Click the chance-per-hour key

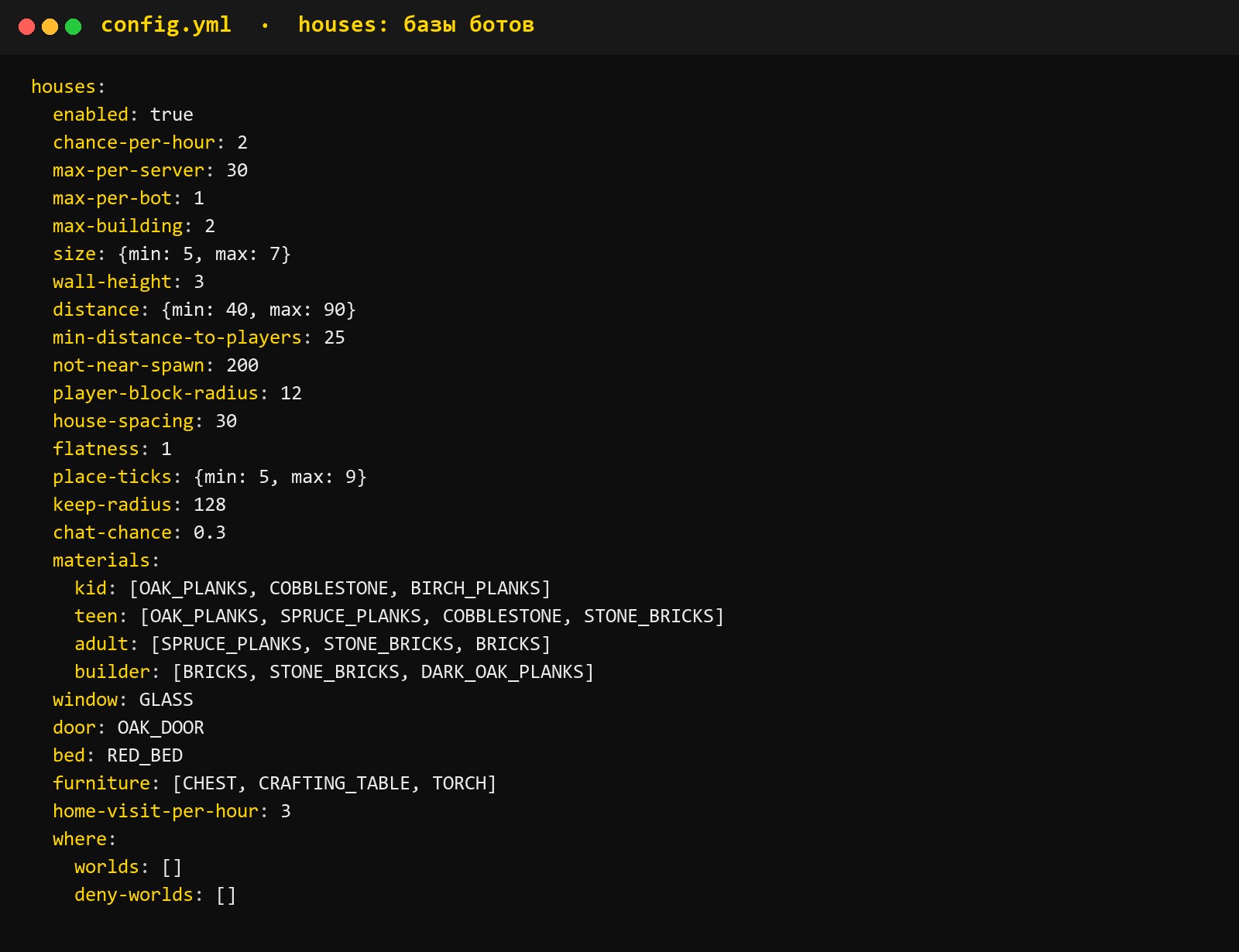point(134,142)
